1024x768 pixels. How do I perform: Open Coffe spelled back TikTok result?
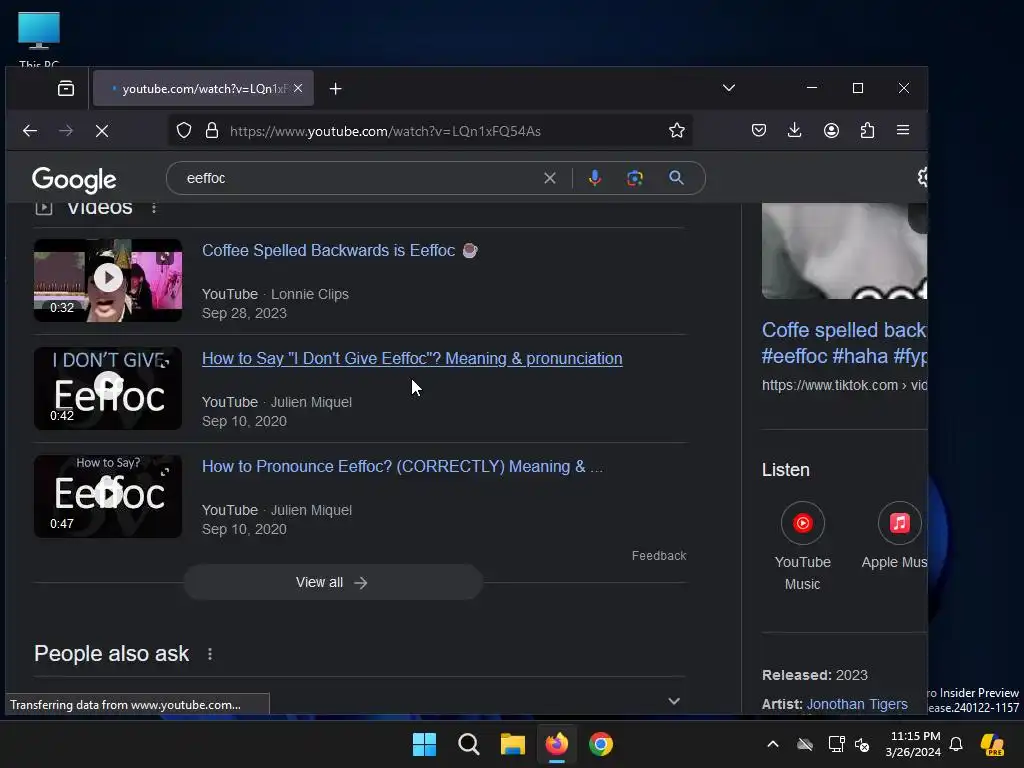[844, 343]
